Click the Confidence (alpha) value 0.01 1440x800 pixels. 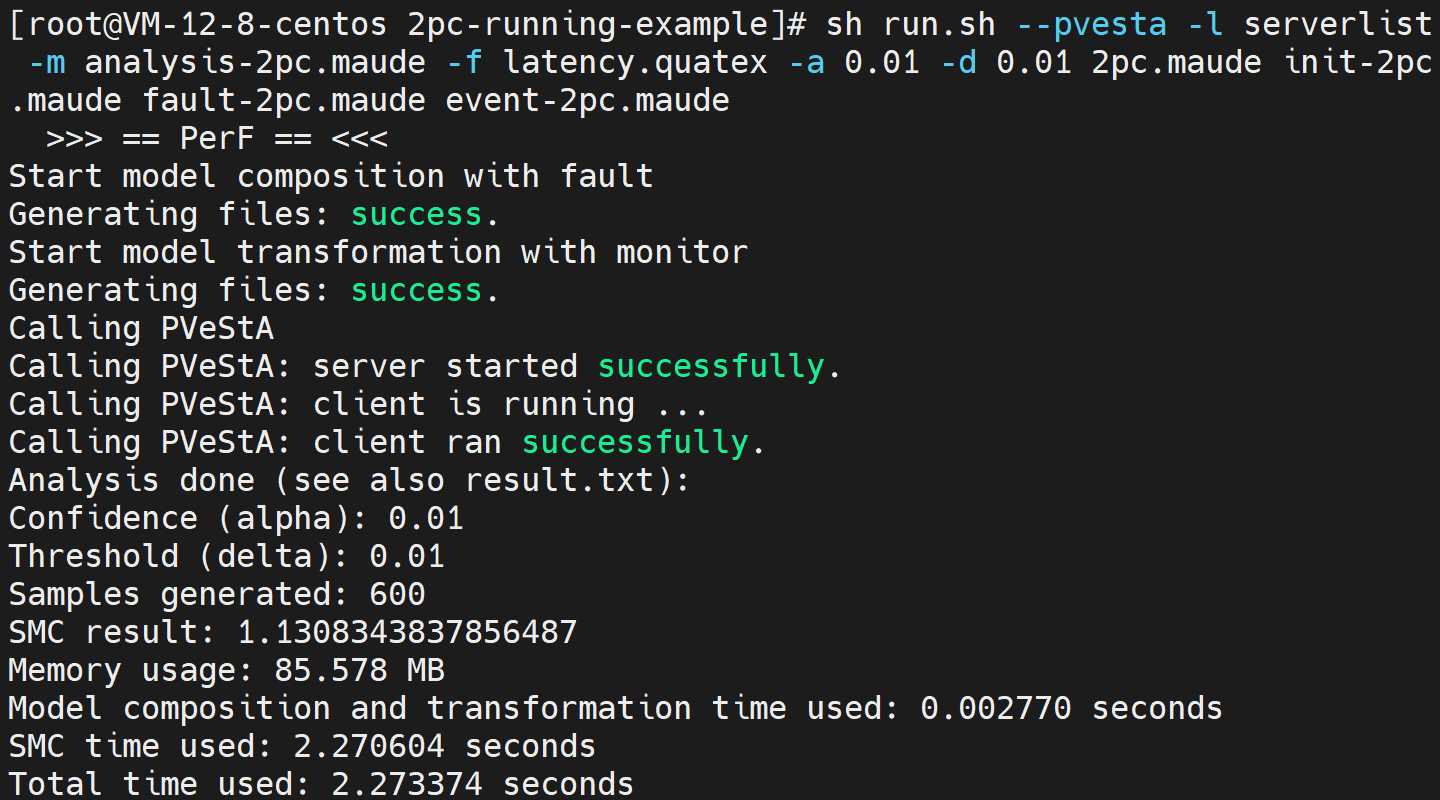426,518
